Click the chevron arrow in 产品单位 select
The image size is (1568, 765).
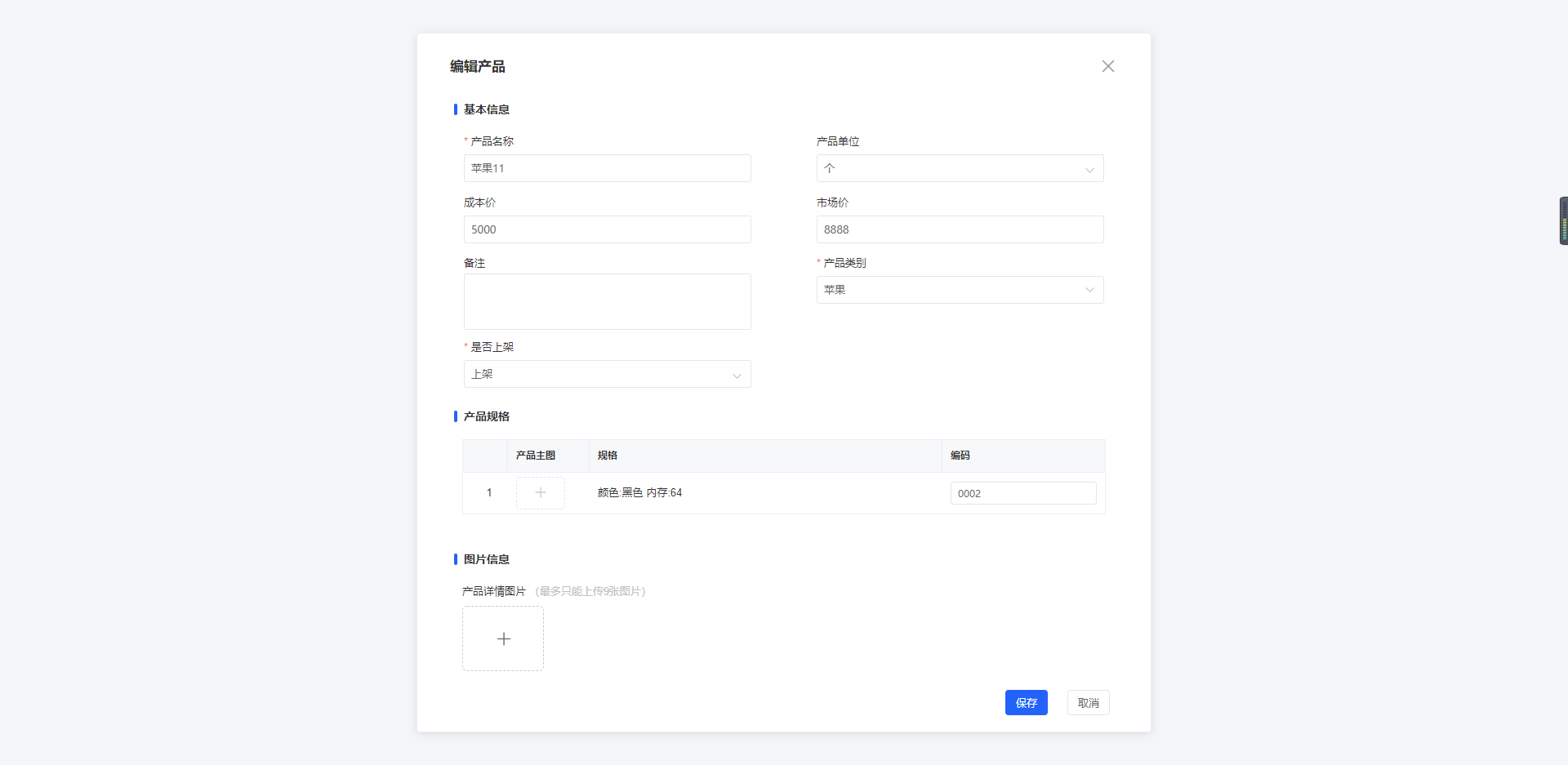[x=1089, y=170]
